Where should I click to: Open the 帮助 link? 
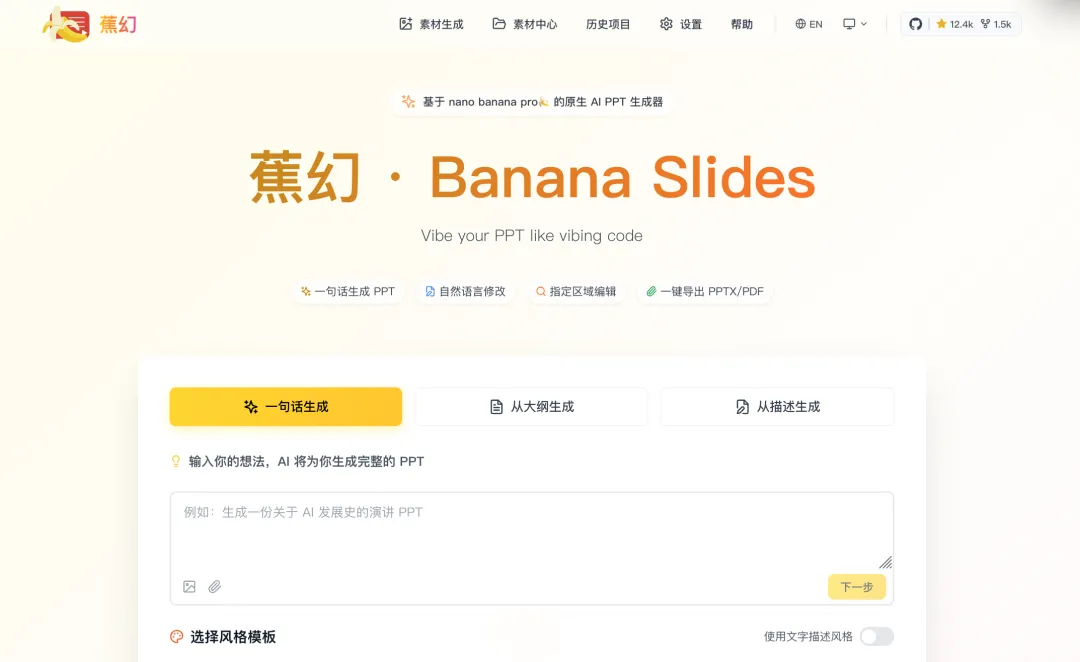click(x=742, y=24)
